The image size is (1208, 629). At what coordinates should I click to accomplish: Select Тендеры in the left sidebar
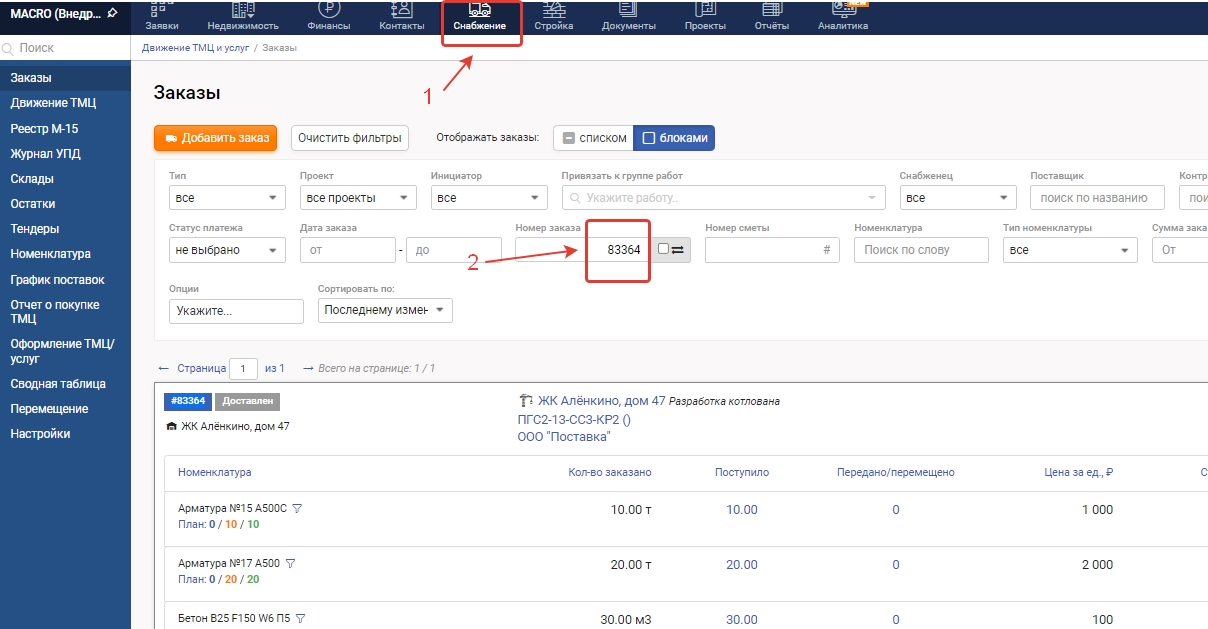point(35,229)
